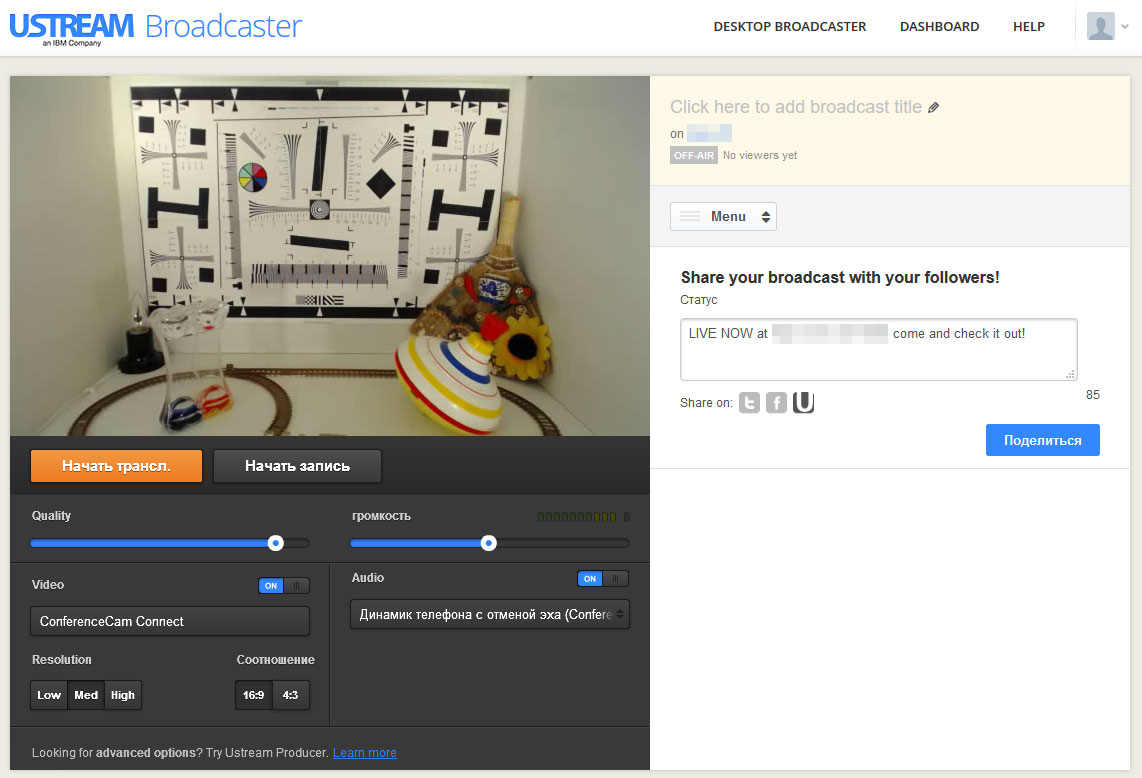Click the user avatar icon
This screenshot has width=1142, height=778.
(1100, 26)
